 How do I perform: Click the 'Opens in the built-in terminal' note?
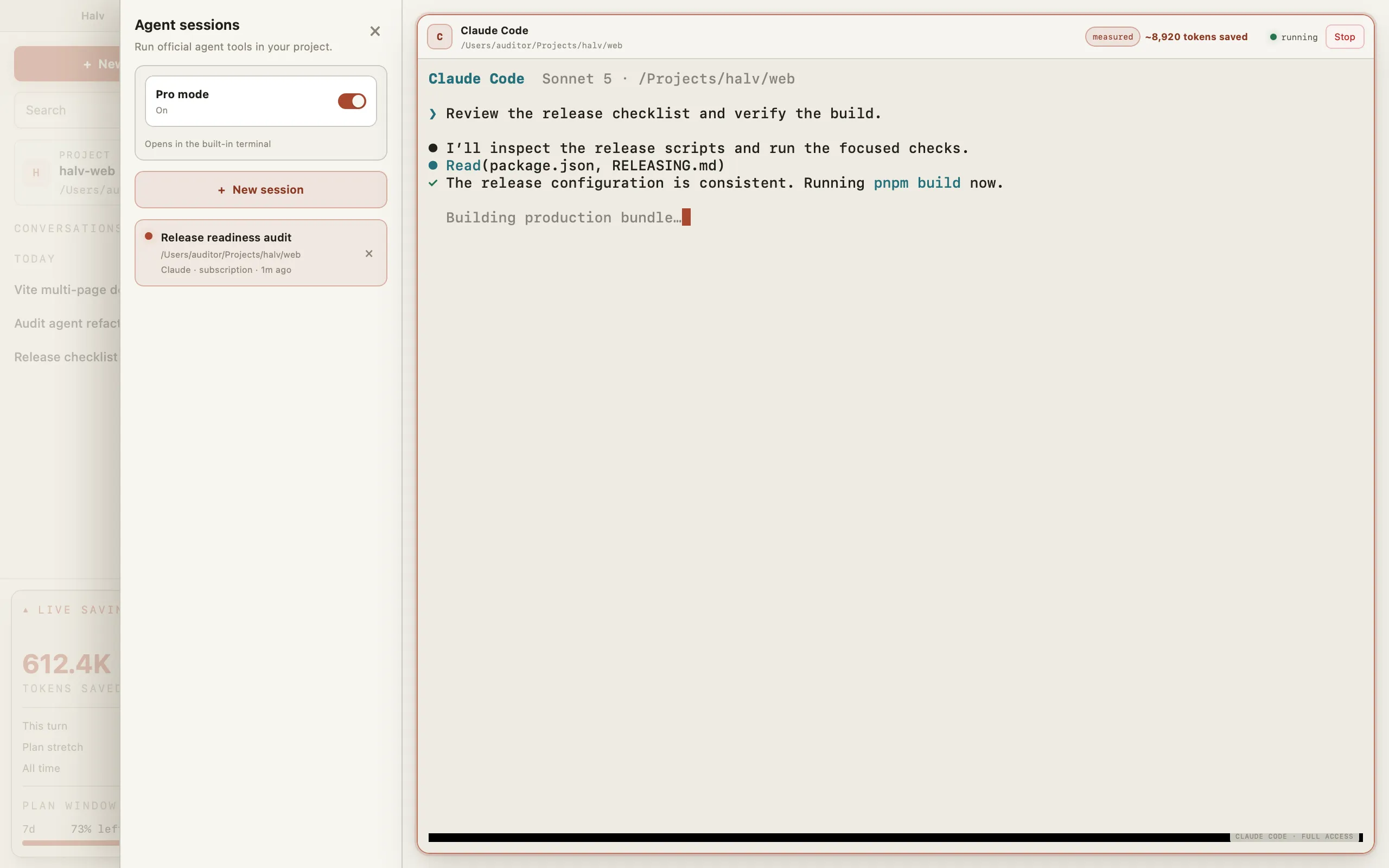coord(208,144)
